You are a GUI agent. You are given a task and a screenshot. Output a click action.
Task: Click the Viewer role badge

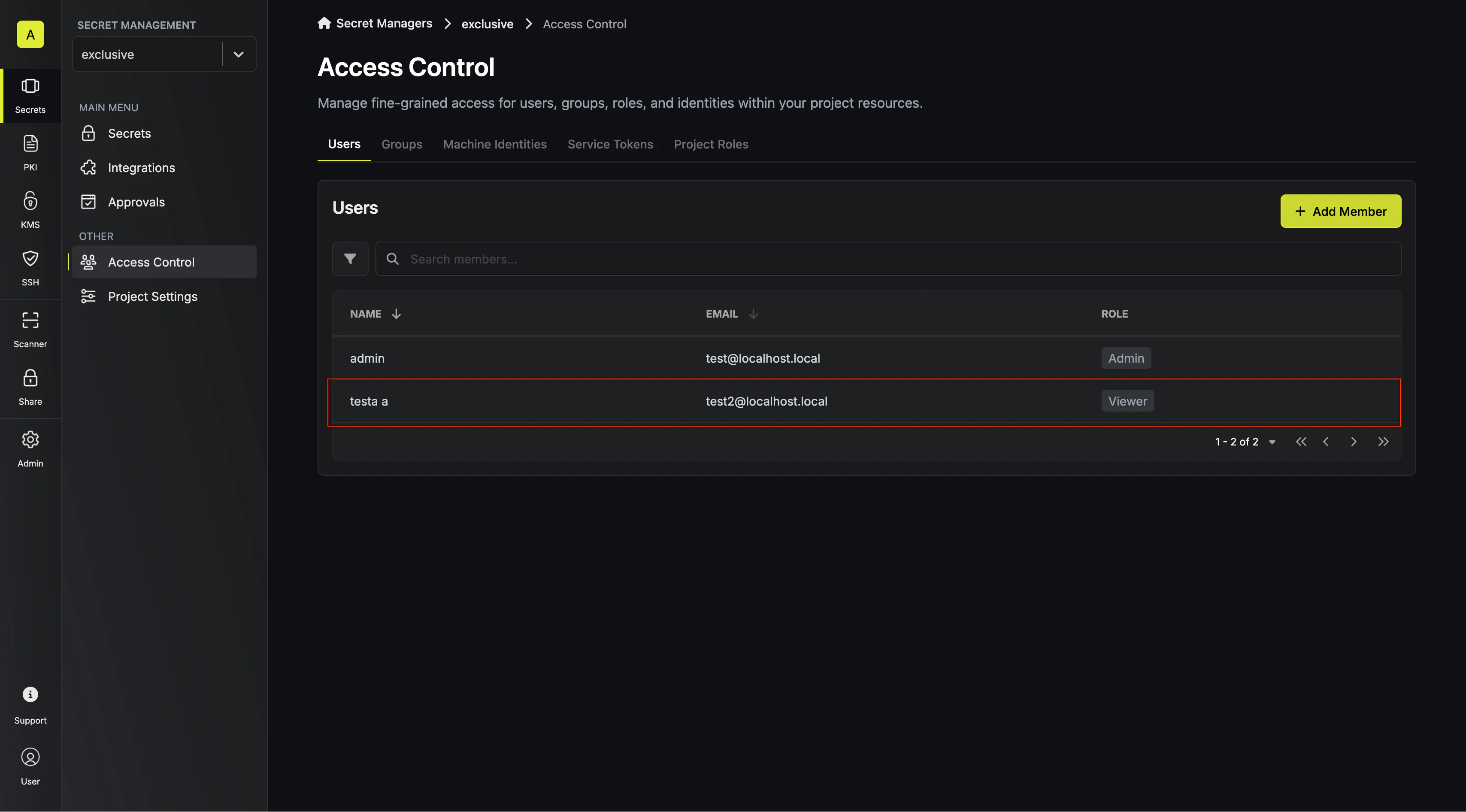tap(1127, 401)
